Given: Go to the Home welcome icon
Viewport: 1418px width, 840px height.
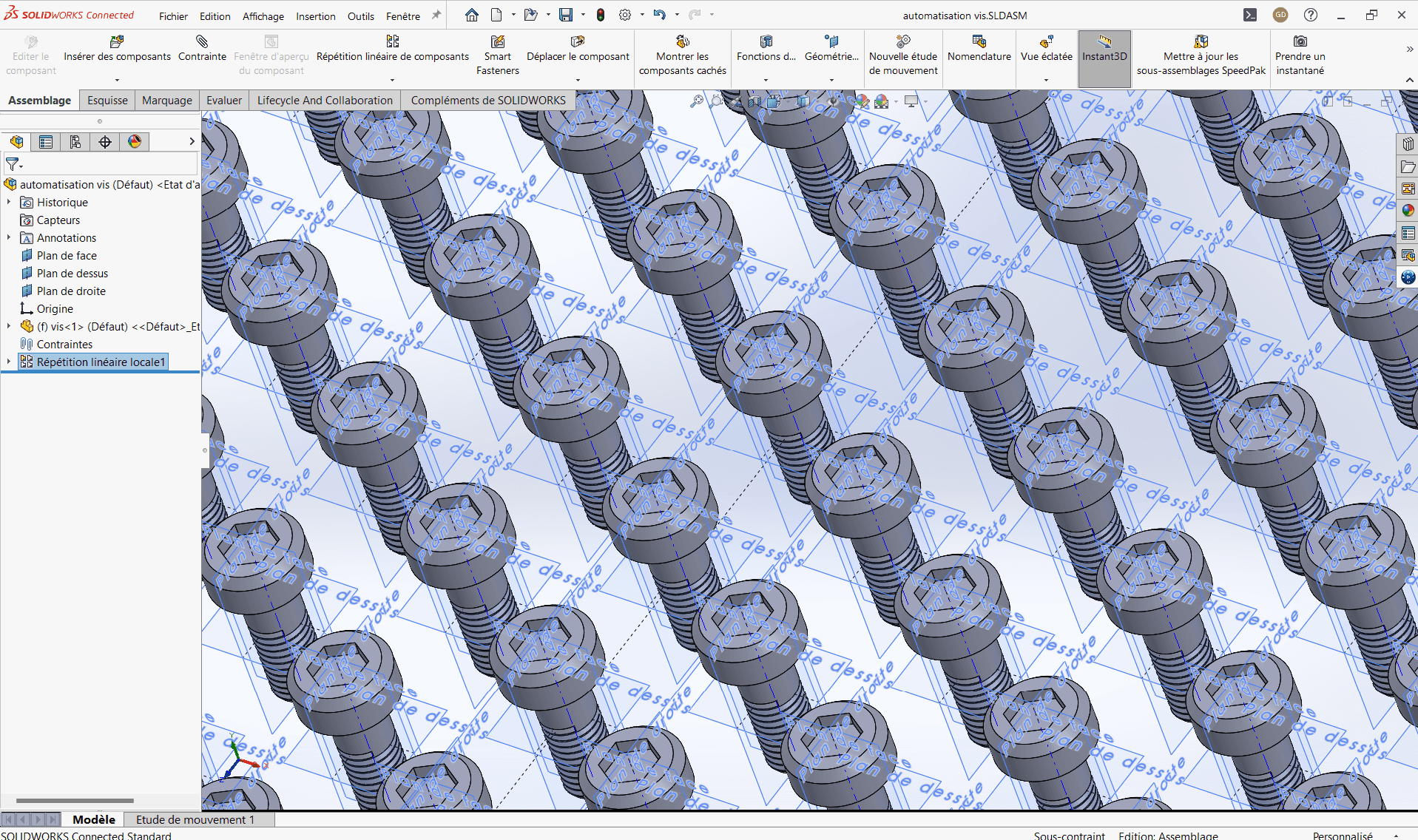Looking at the screenshot, I should coord(472,15).
